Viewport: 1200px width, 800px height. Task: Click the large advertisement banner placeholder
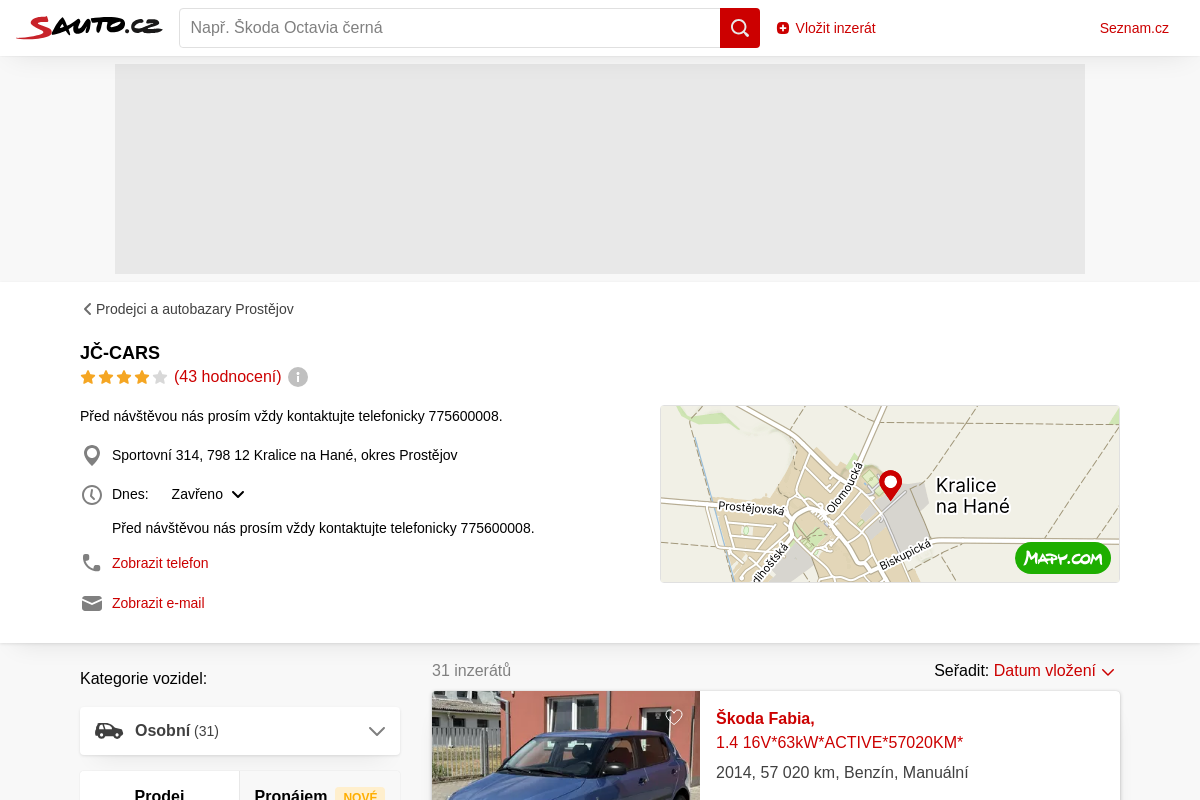(600, 169)
